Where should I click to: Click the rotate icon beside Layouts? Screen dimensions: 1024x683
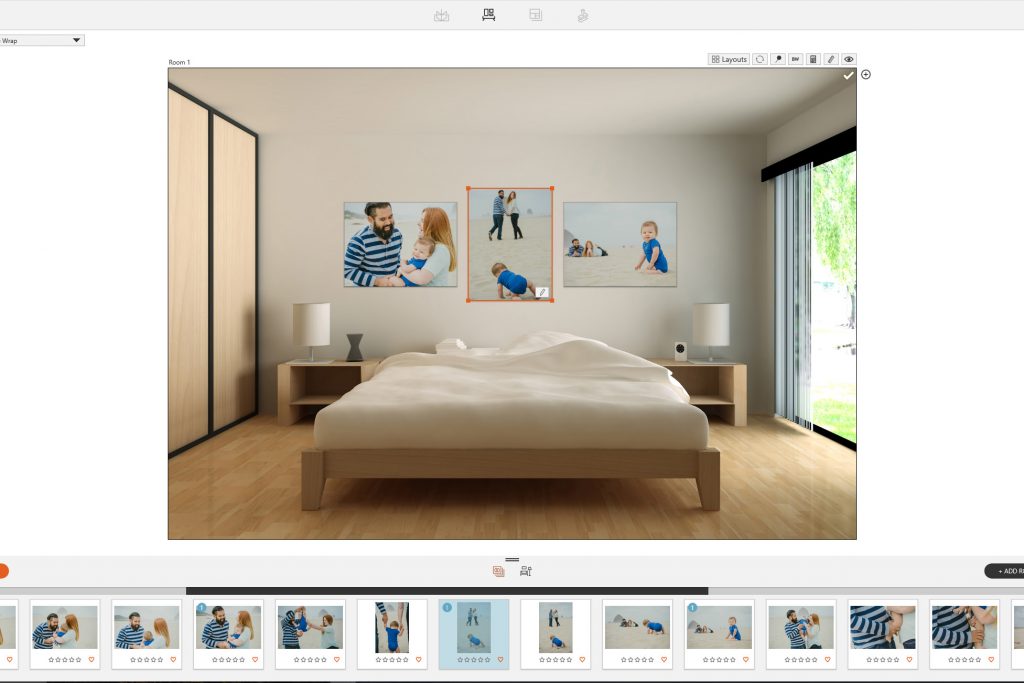(760, 59)
